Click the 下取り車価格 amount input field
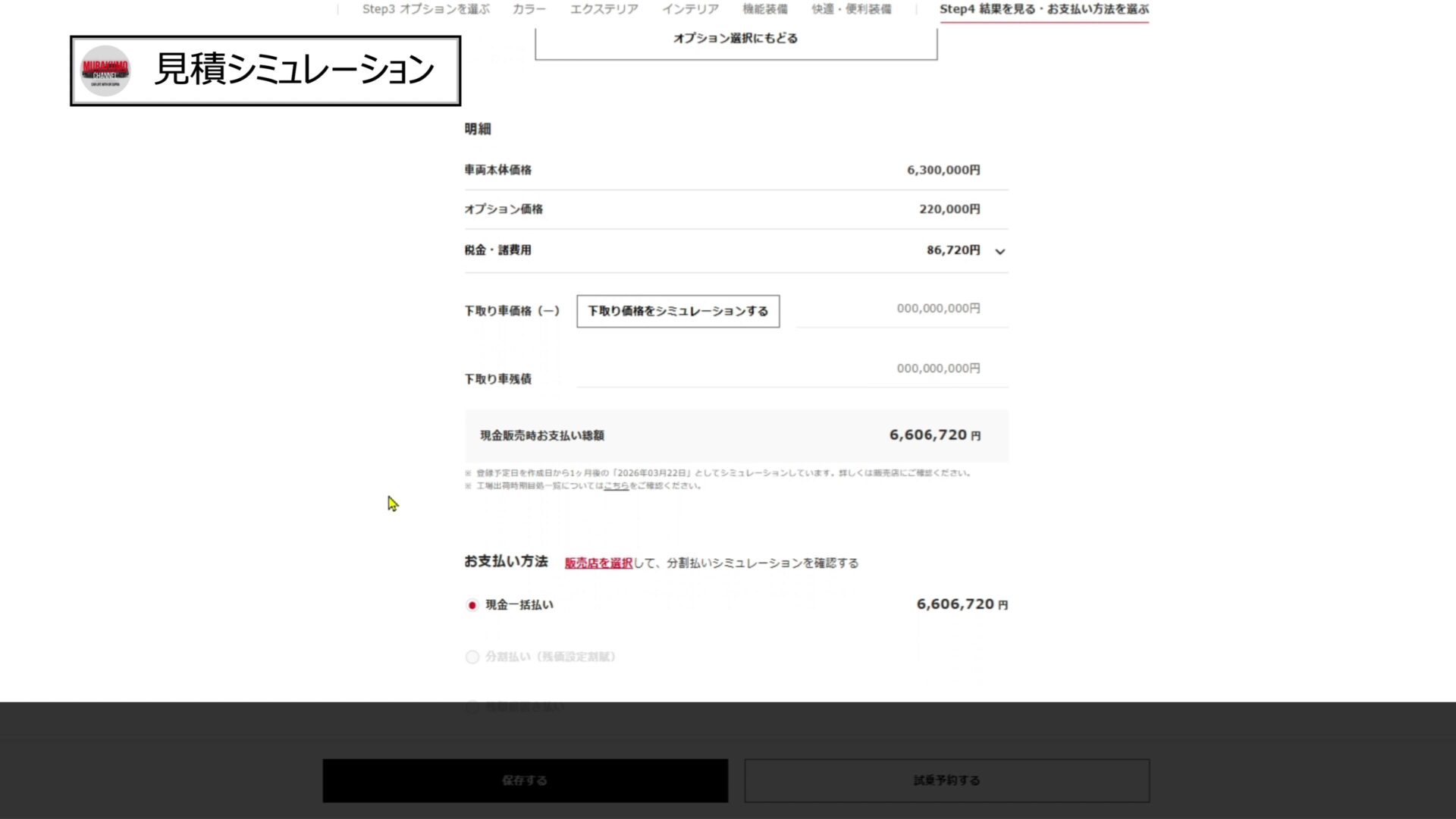The image size is (1456, 819). point(901,309)
